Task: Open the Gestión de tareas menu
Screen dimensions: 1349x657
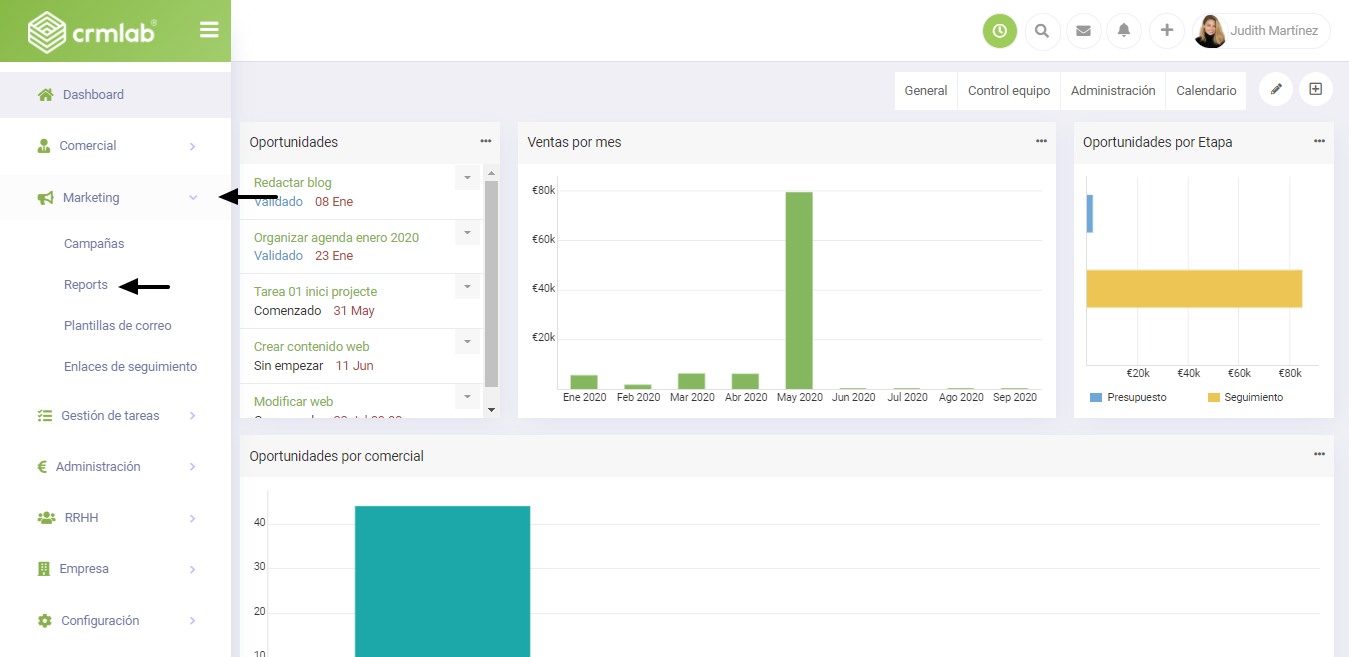Action: tap(115, 416)
